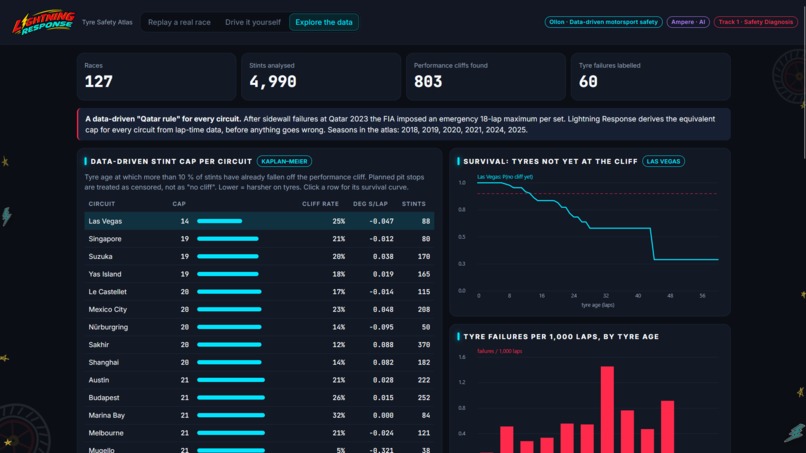Select the Shanghai circuit row
Image resolution: width=806 pixels, height=453 pixels.
[x=259, y=362]
